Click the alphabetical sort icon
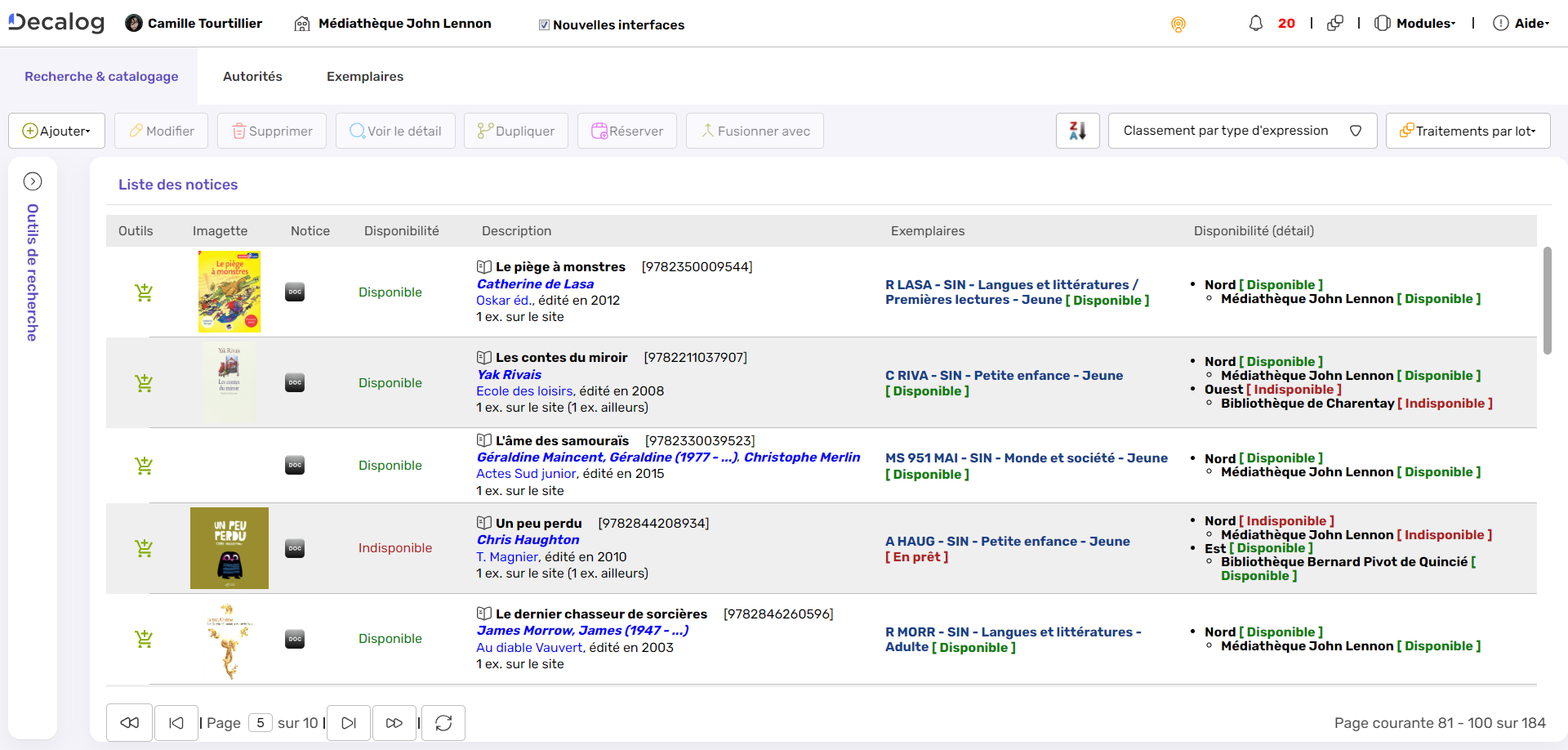The height and width of the screenshot is (750, 1568). click(x=1077, y=130)
